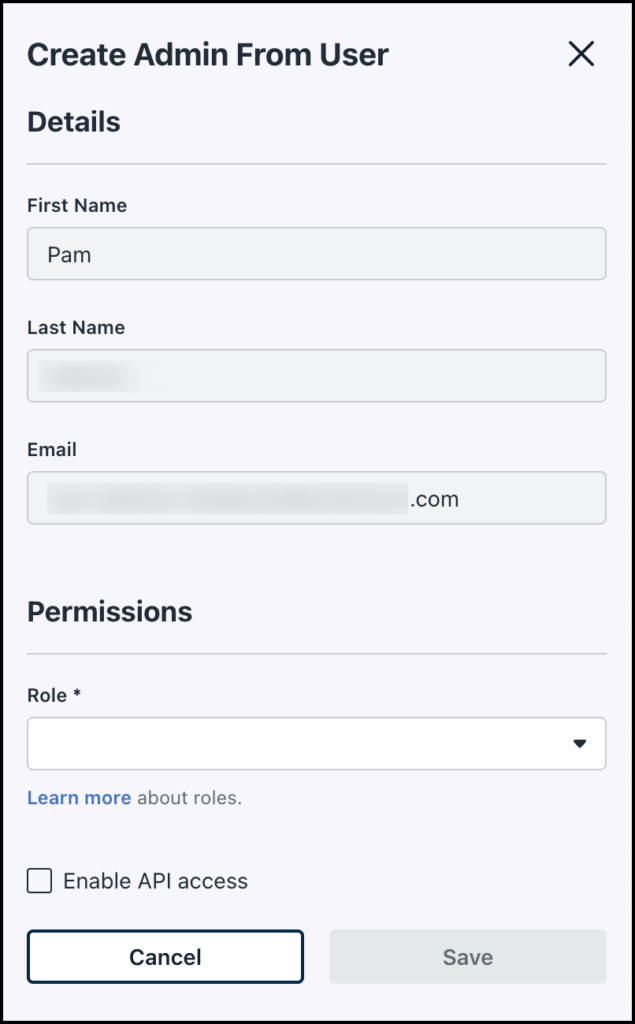This screenshot has width=635, height=1024.
Task: Click the Email input field
Action: click(x=316, y=497)
